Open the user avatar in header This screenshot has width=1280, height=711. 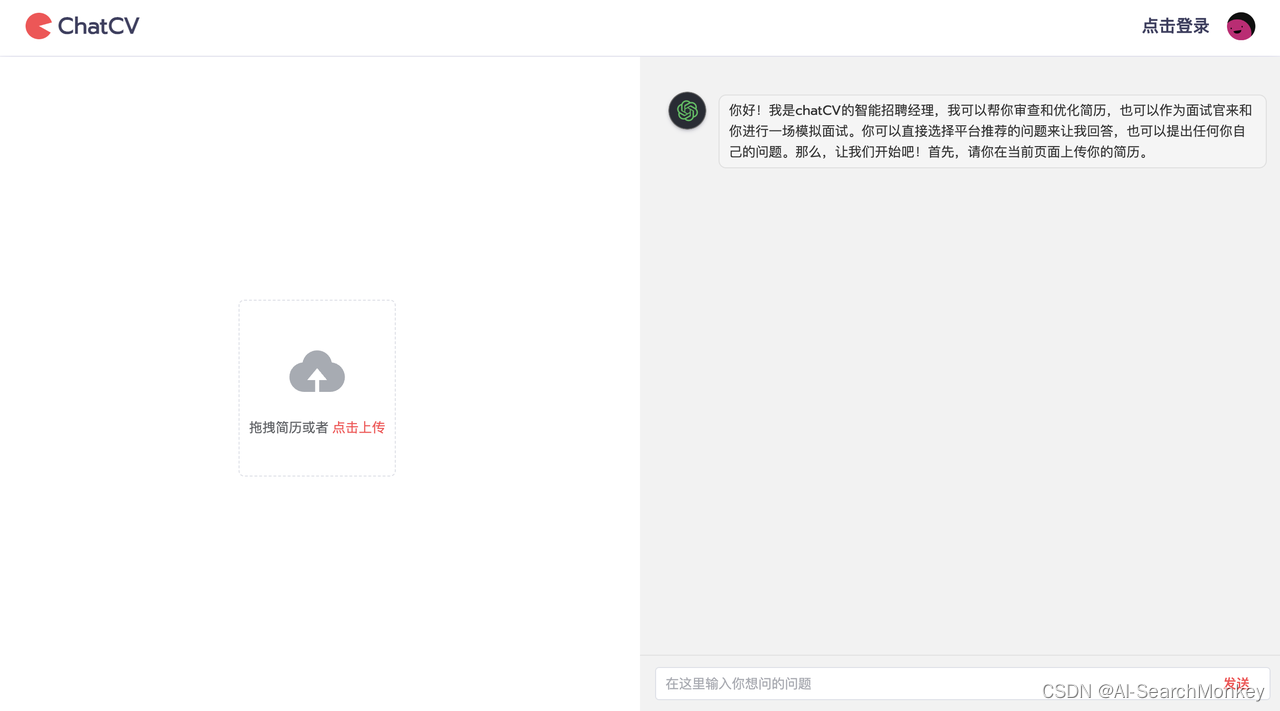[x=1241, y=26]
